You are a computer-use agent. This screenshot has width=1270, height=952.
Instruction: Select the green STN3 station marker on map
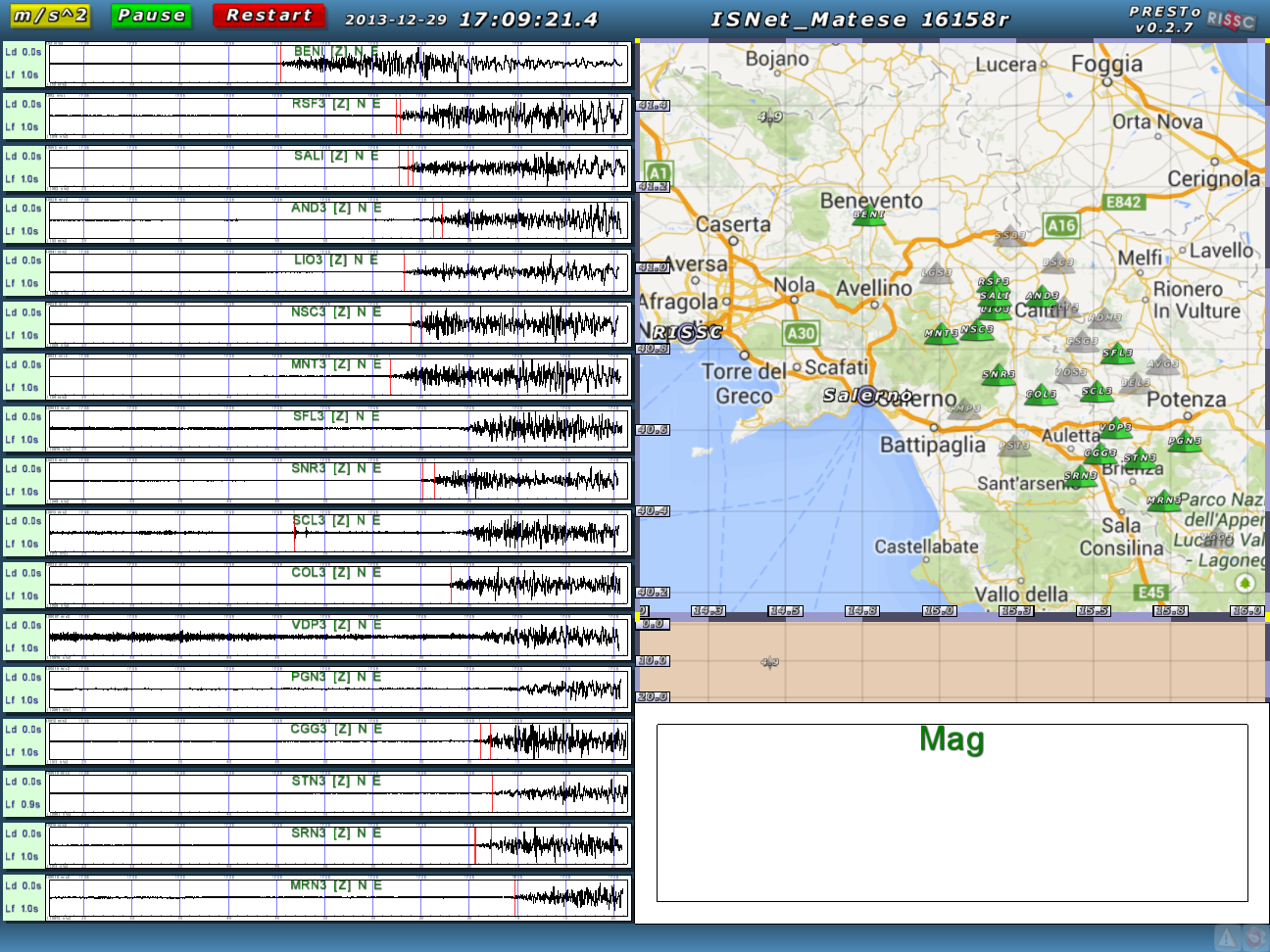click(1140, 459)
